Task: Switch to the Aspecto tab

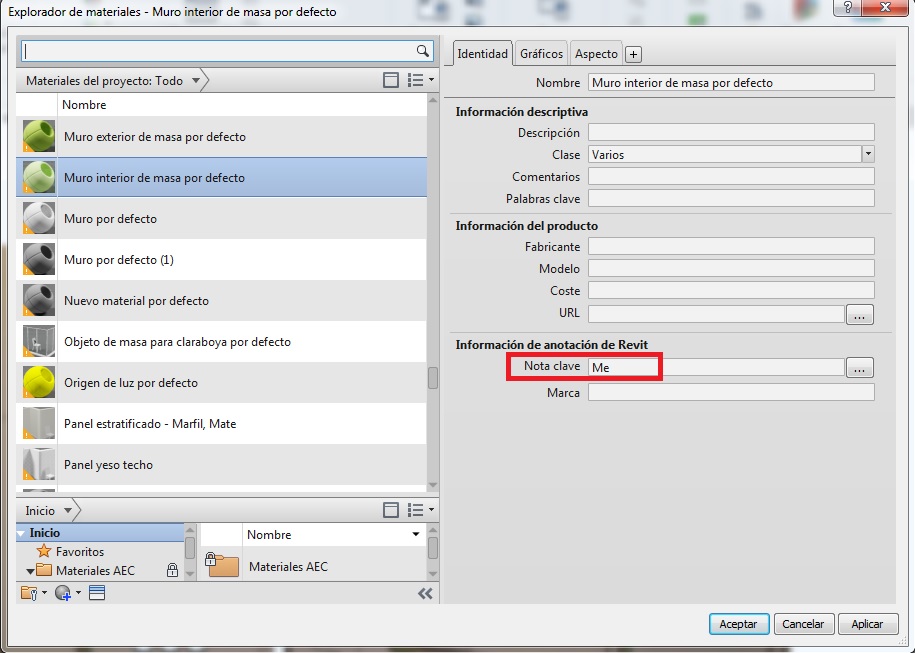Action: (596, 54)
